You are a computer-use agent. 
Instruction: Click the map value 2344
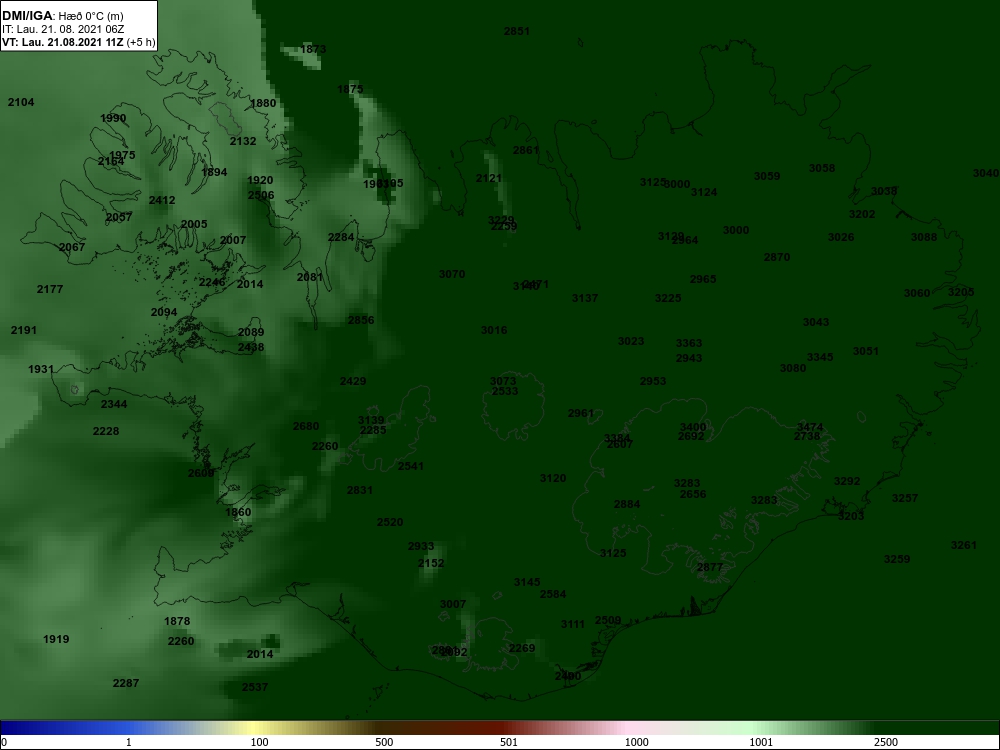114,404
